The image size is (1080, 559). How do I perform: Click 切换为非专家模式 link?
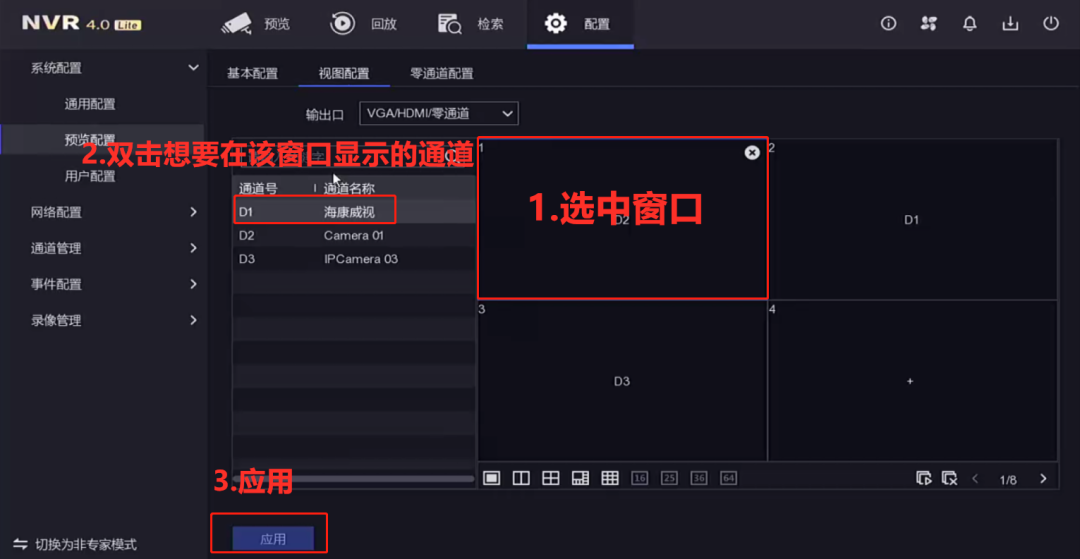pyautogui.click(x=86, y=545)
